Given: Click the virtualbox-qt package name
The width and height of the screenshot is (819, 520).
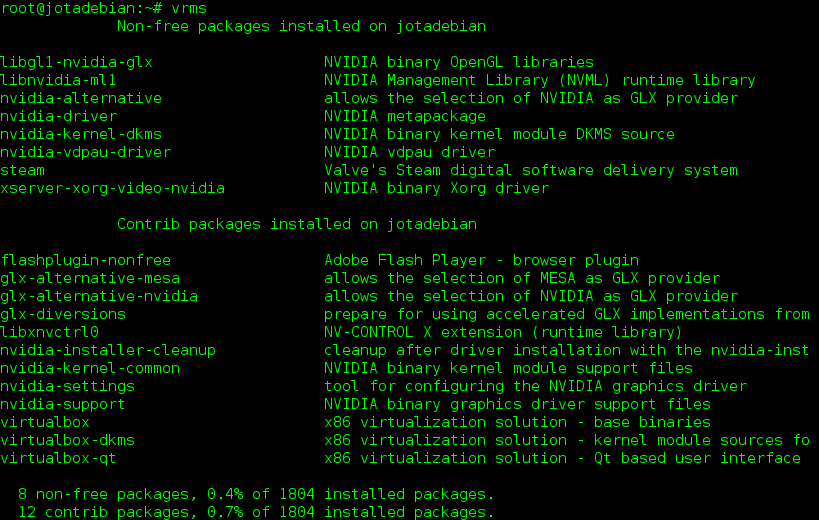Looking at the screenshot, I should click(x=58, y=458).
